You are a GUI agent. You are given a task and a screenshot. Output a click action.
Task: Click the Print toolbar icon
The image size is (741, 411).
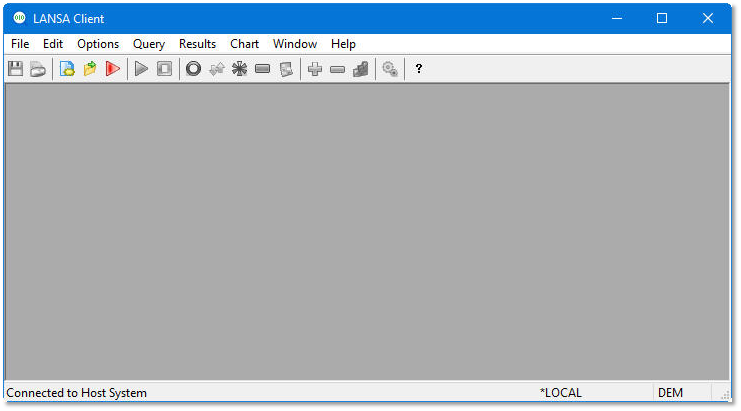point(38,69)
